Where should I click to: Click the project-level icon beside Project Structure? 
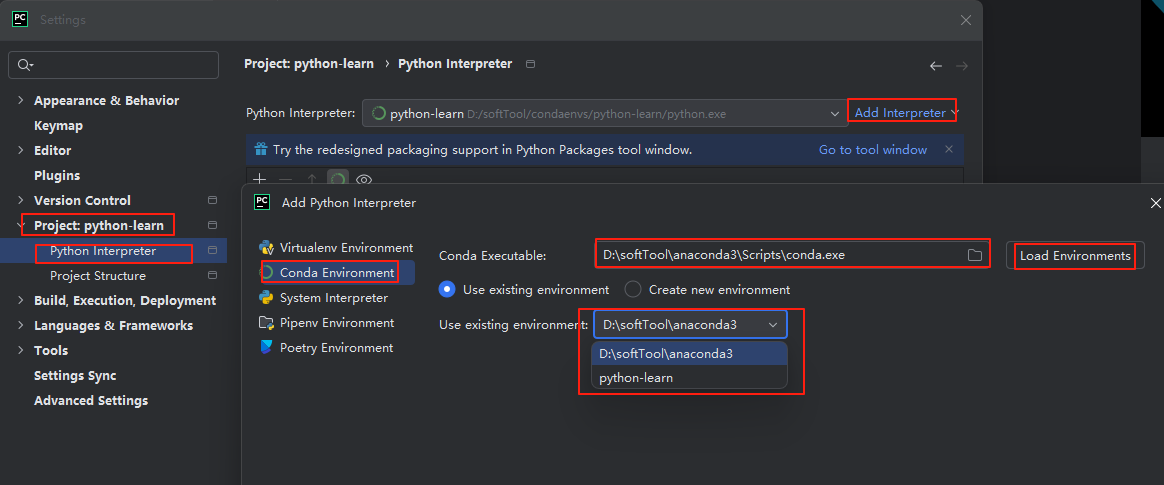(x=212, y=276)
